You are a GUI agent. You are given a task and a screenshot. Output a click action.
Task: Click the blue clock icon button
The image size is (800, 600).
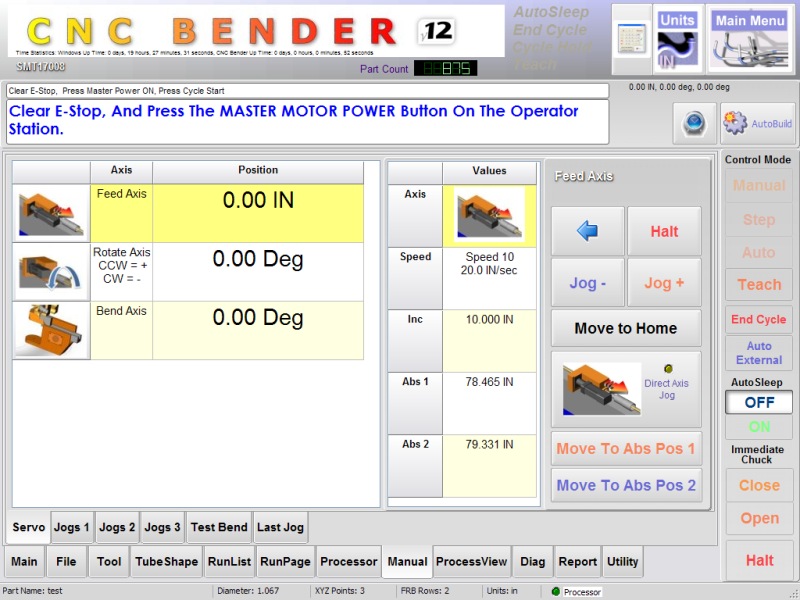coord(694,123)
